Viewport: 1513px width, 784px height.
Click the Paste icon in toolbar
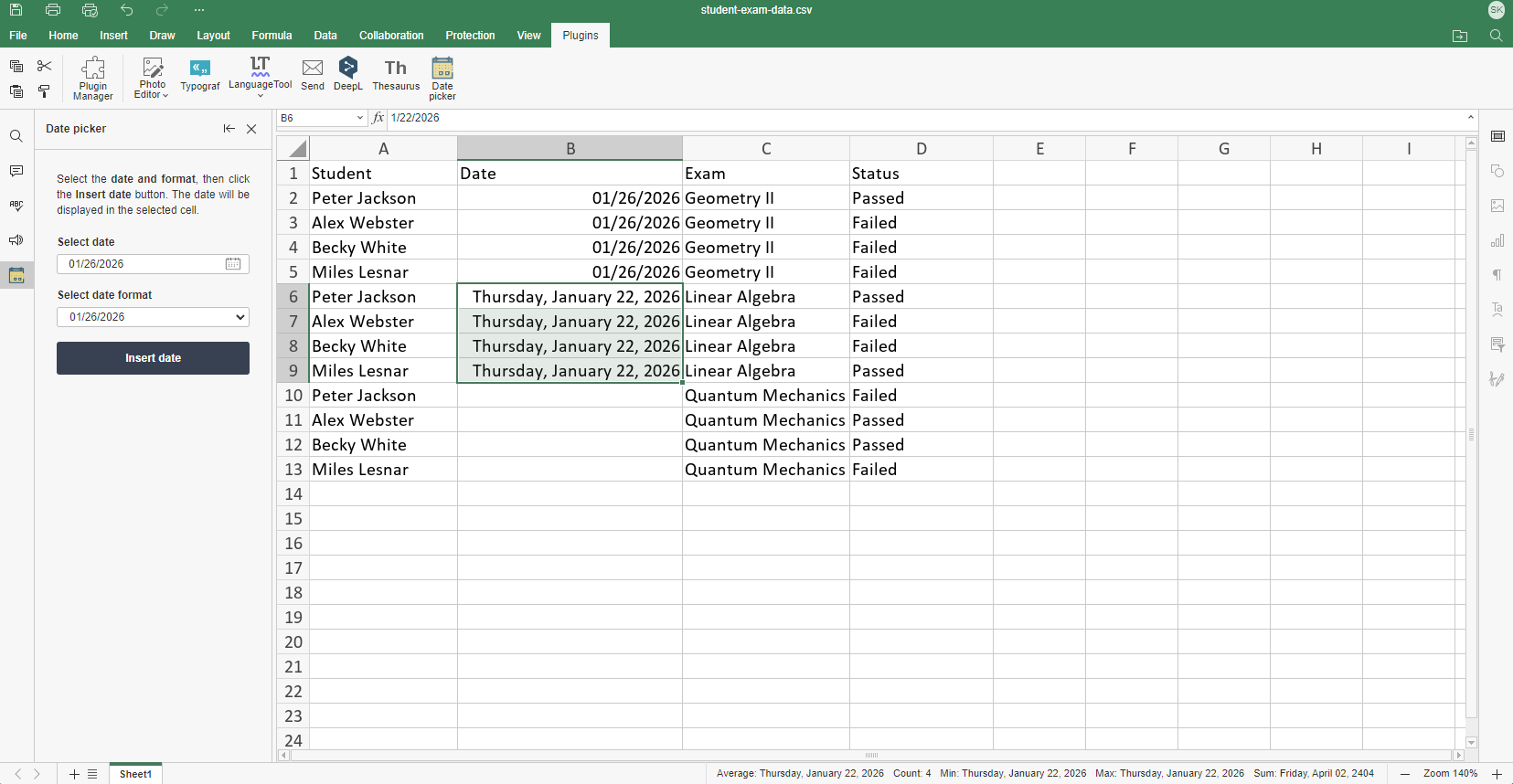point(16,91)
